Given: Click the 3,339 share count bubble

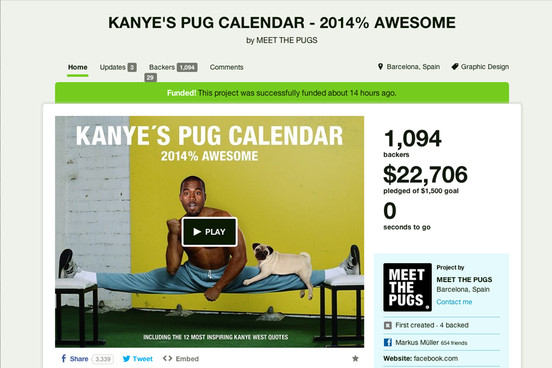Looking at the screenshot, I should click(103, 359).
